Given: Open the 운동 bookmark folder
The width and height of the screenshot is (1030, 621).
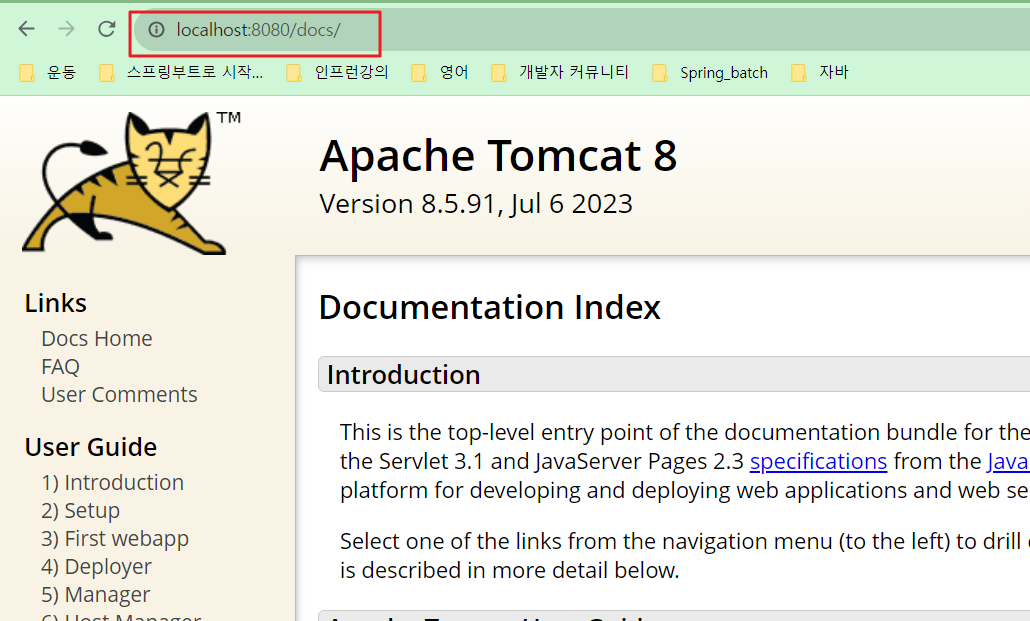Looking at the screenshot, I should click(48, 72).
